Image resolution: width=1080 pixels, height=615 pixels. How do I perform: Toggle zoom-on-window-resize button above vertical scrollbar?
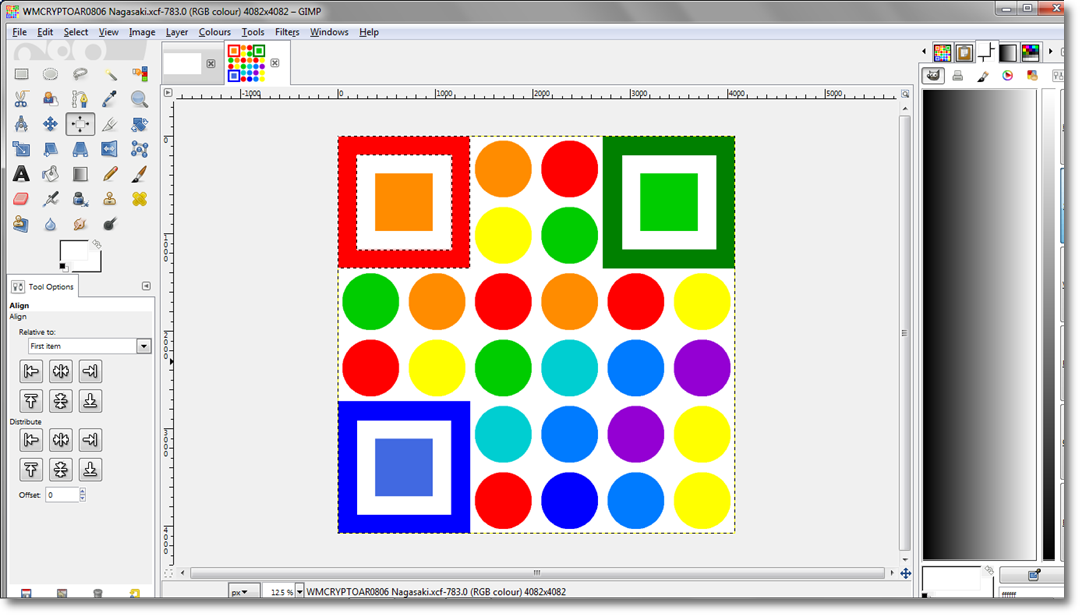tap(905, 94)
